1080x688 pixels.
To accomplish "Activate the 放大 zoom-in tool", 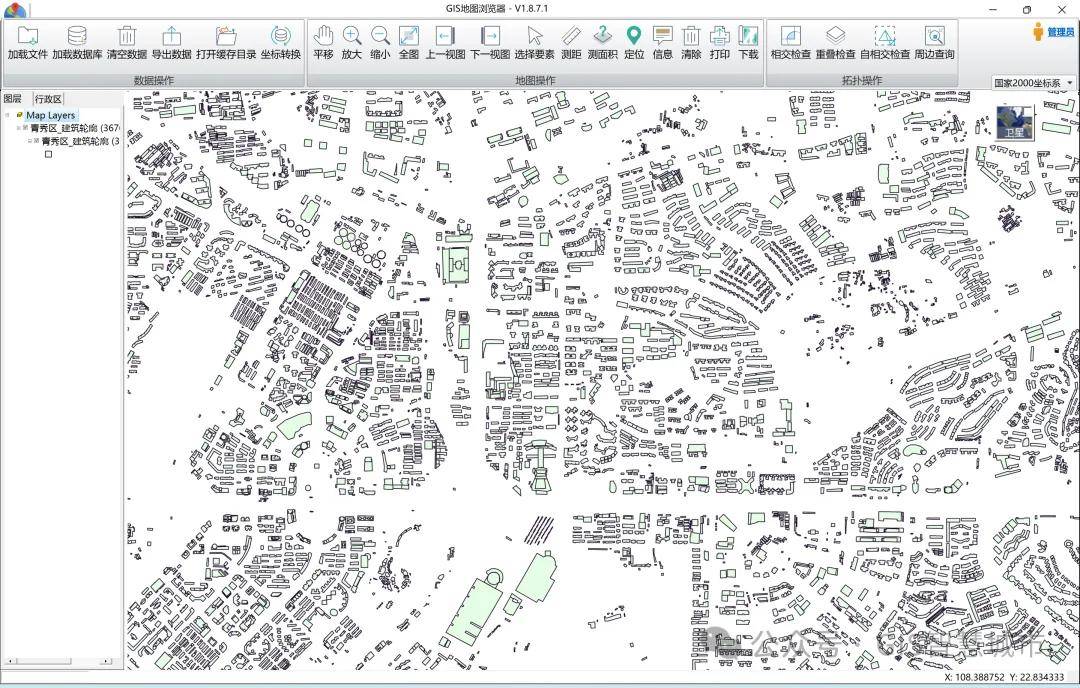I will (x=351, y=42).
